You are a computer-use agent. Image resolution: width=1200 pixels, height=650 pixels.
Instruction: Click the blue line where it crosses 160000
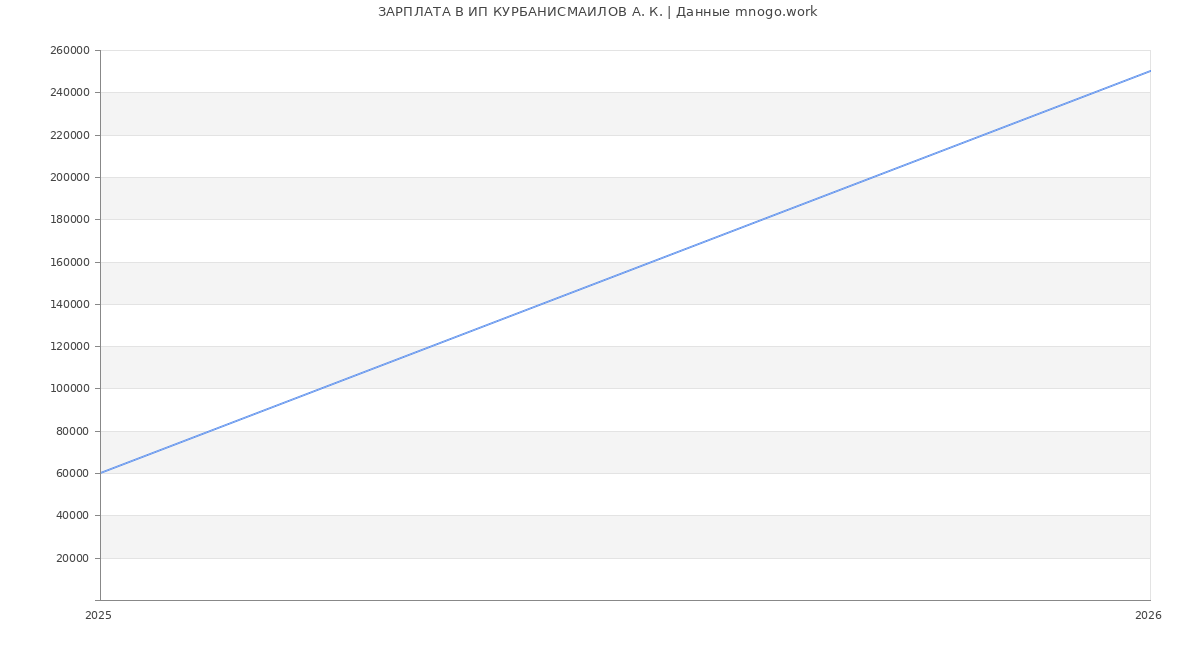[652, 262]
